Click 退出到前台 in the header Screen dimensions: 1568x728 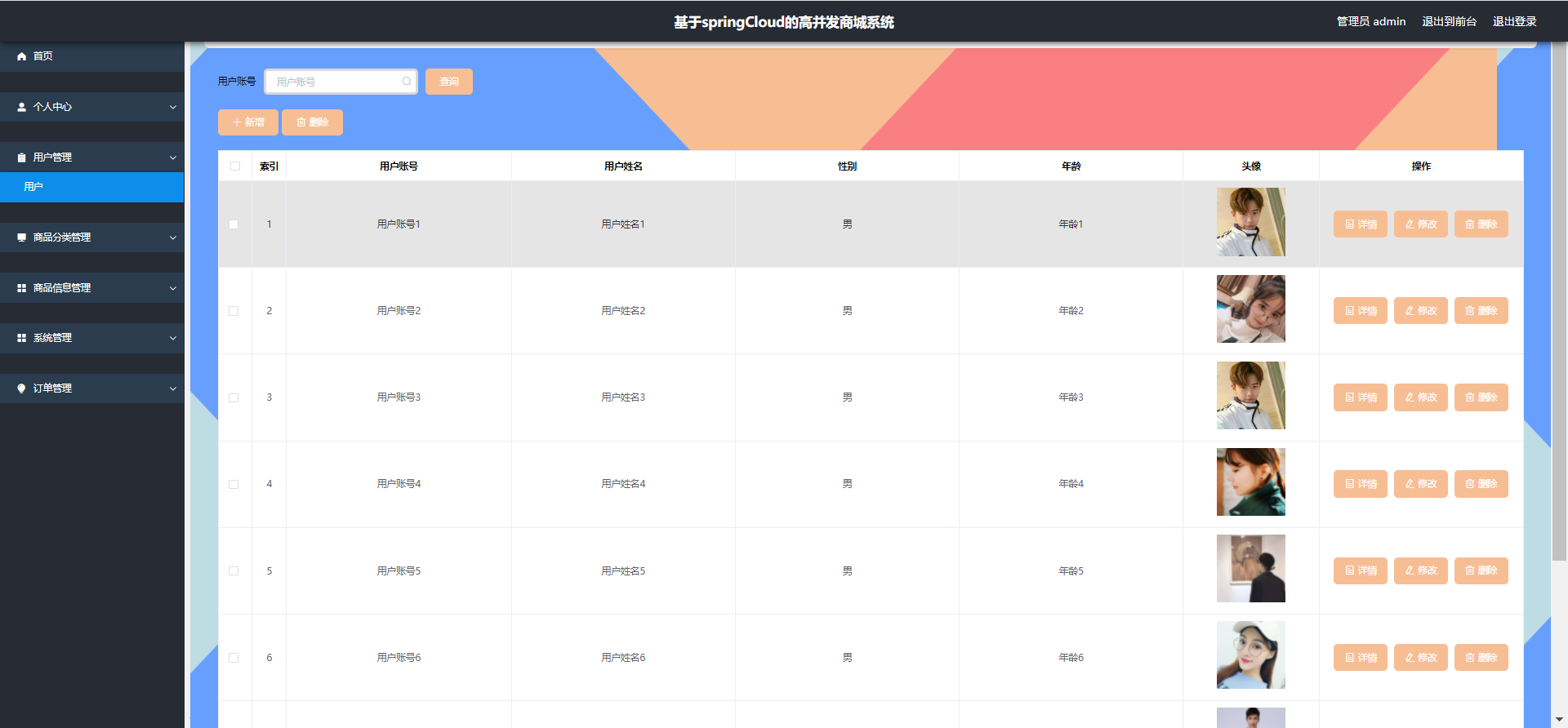[1449, 21]
